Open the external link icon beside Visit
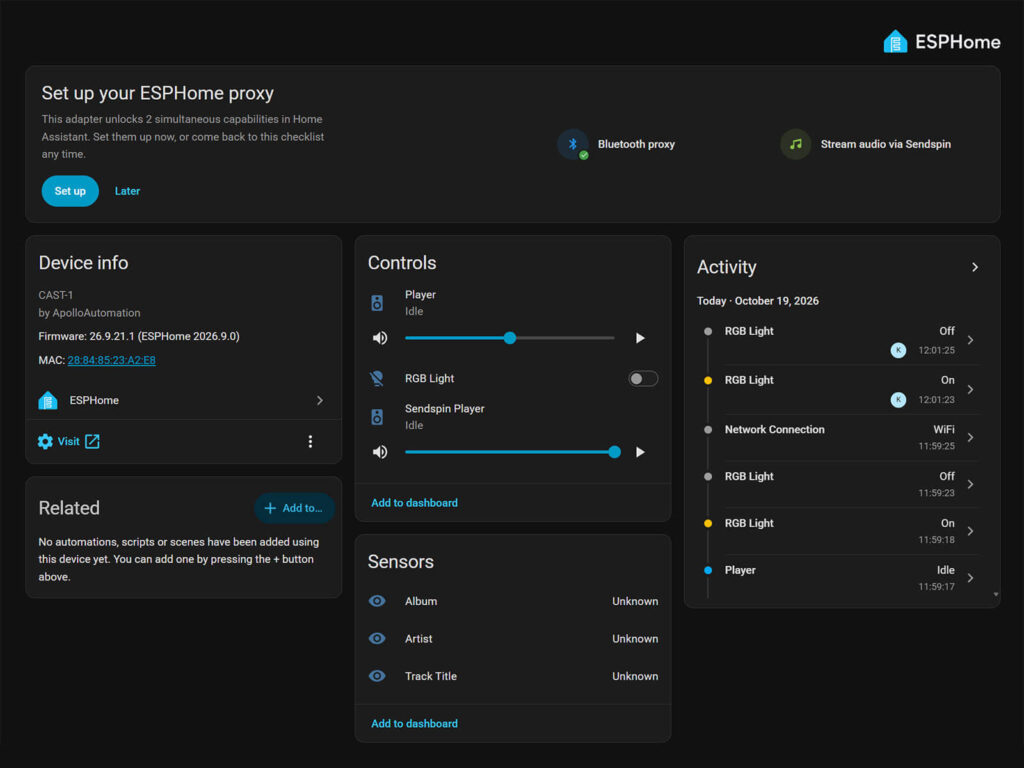The width and height of the screenshot is (1024, 768). pos(93,441)
